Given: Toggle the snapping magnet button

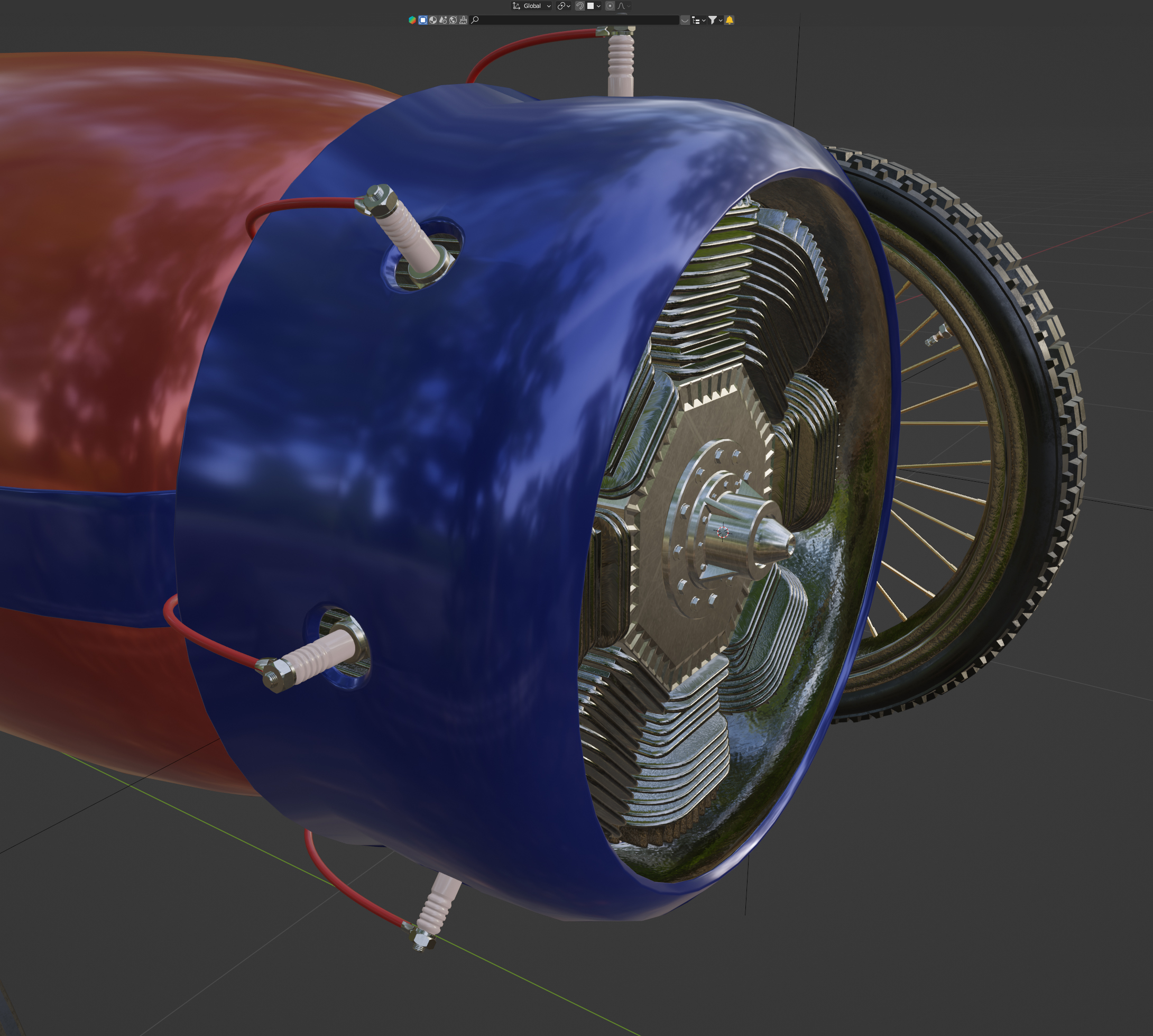Looking at the screenshot, I should (579, 6).
